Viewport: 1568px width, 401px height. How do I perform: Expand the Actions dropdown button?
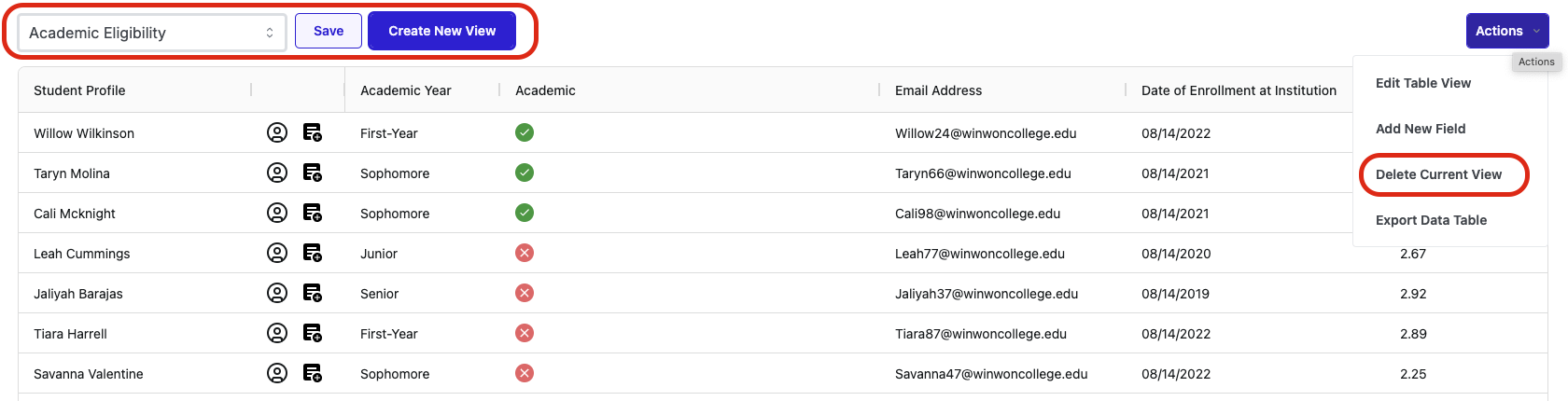[x=1506, y=31]
